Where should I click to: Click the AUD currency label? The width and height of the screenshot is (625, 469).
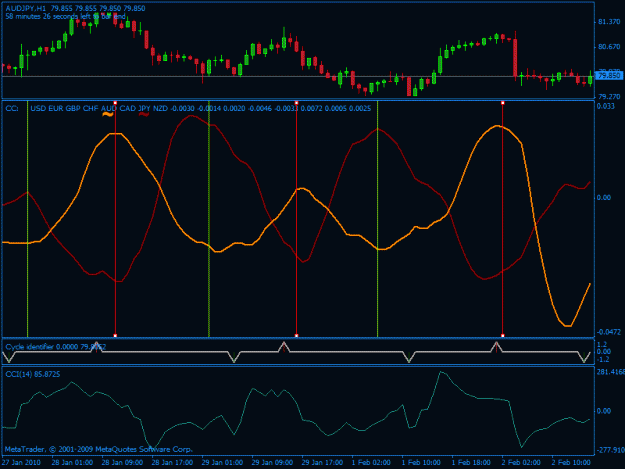(x=109, y=108)
